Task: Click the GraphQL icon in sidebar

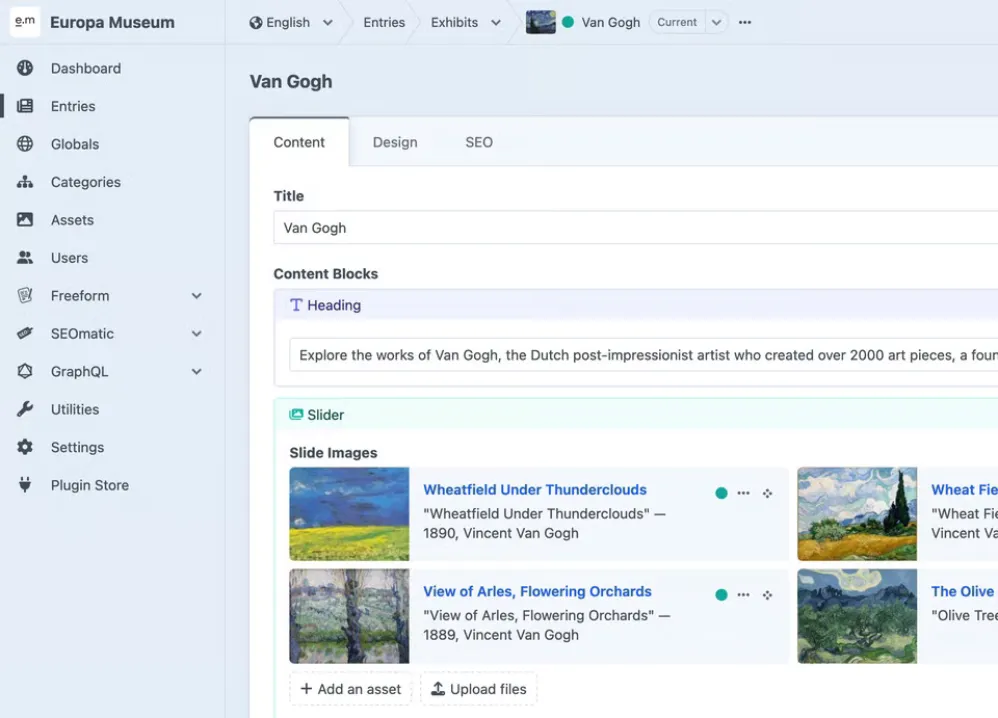Action: pyautogui.click(x=25, y=371)
